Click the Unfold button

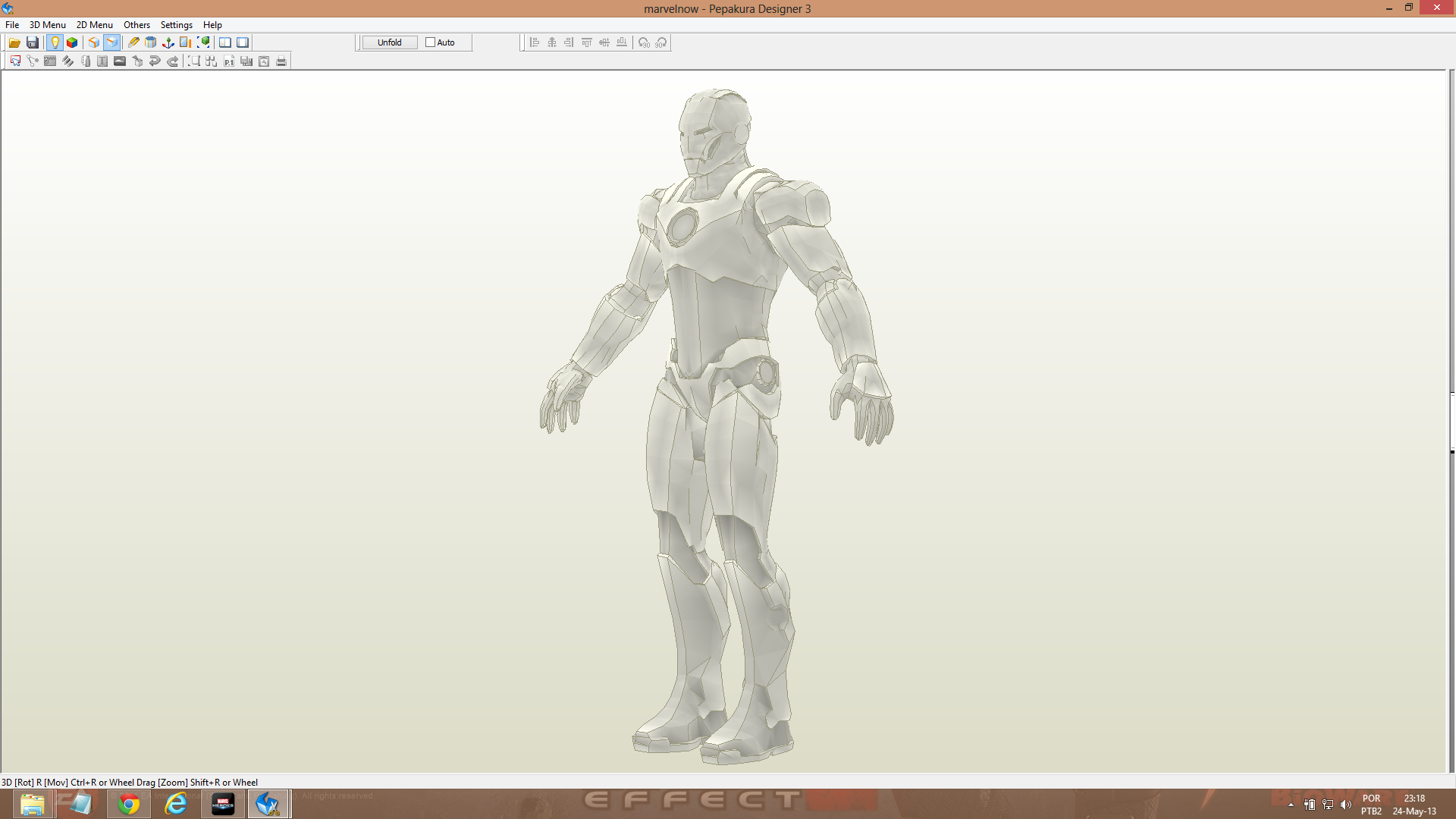390,42
